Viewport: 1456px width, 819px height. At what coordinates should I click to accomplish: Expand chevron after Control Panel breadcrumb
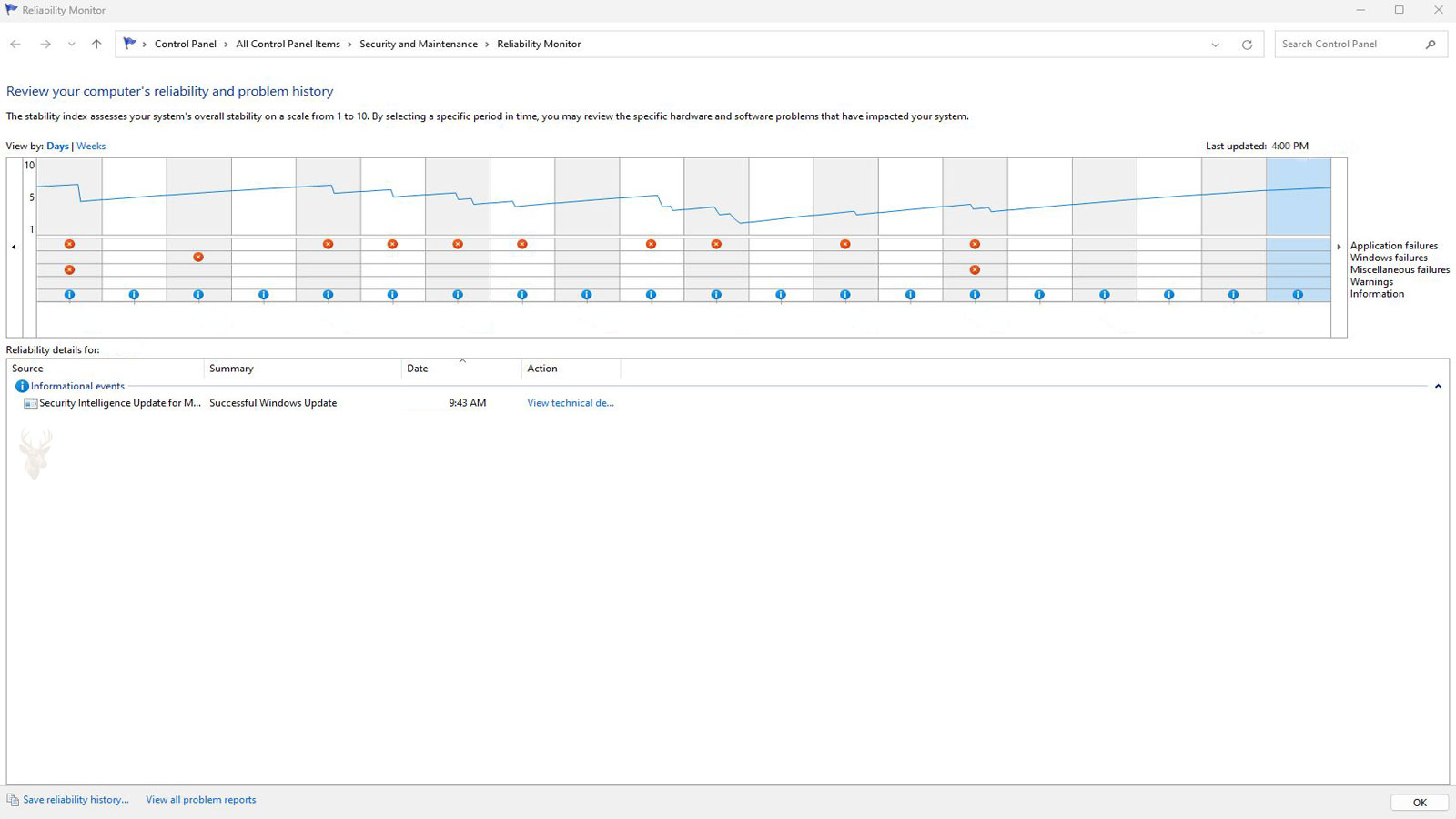coord(226,44)
